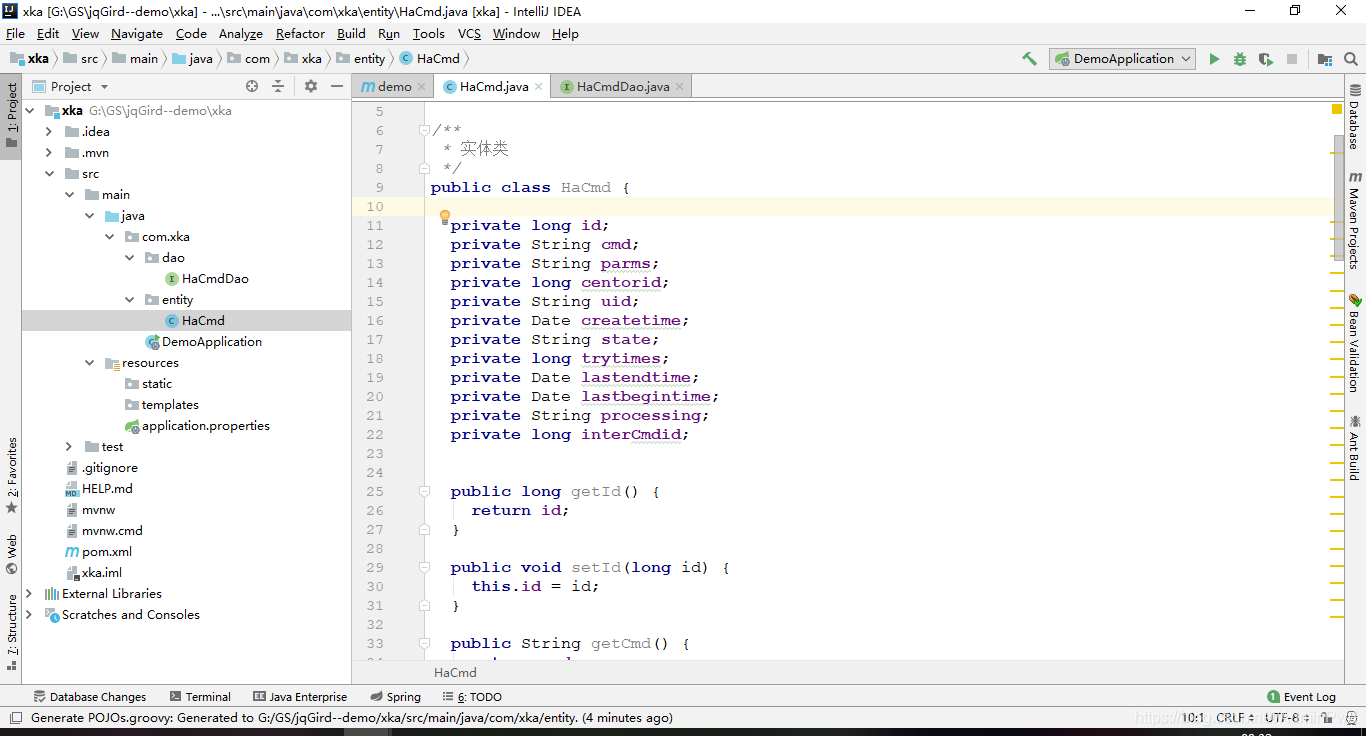
Task: Open the Refactor menu
Action: pyautogui.click(x=300, y=34)
